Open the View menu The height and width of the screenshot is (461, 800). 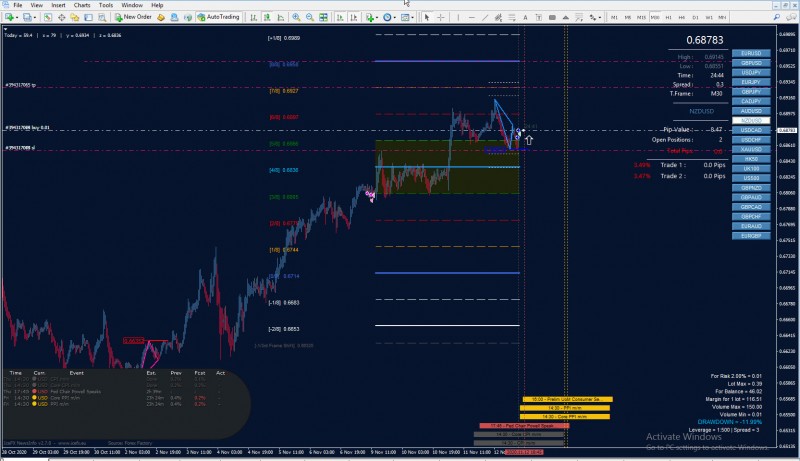click(37, 5)
